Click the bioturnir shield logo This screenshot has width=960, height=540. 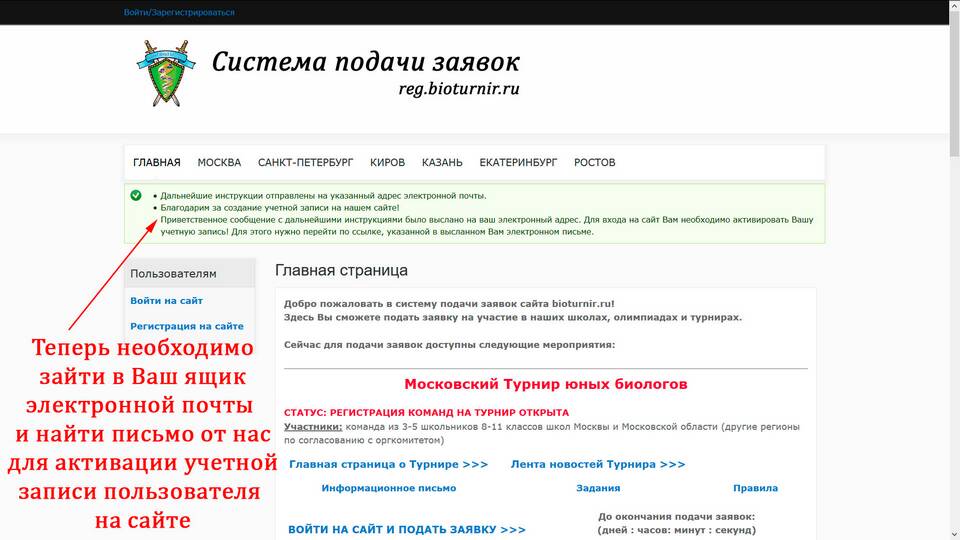[162, 72]
